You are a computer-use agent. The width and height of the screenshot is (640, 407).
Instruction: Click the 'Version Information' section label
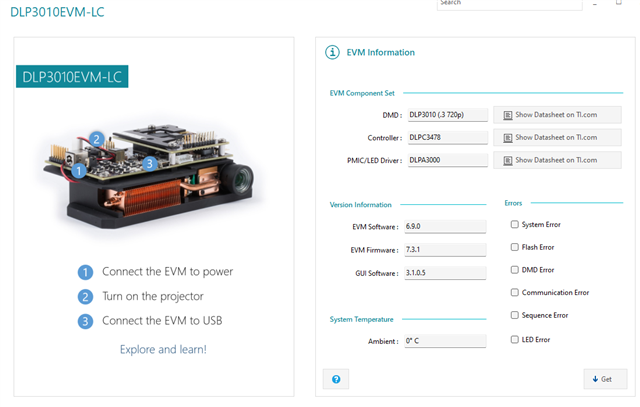pyautogui.click(x=360, y=205)
